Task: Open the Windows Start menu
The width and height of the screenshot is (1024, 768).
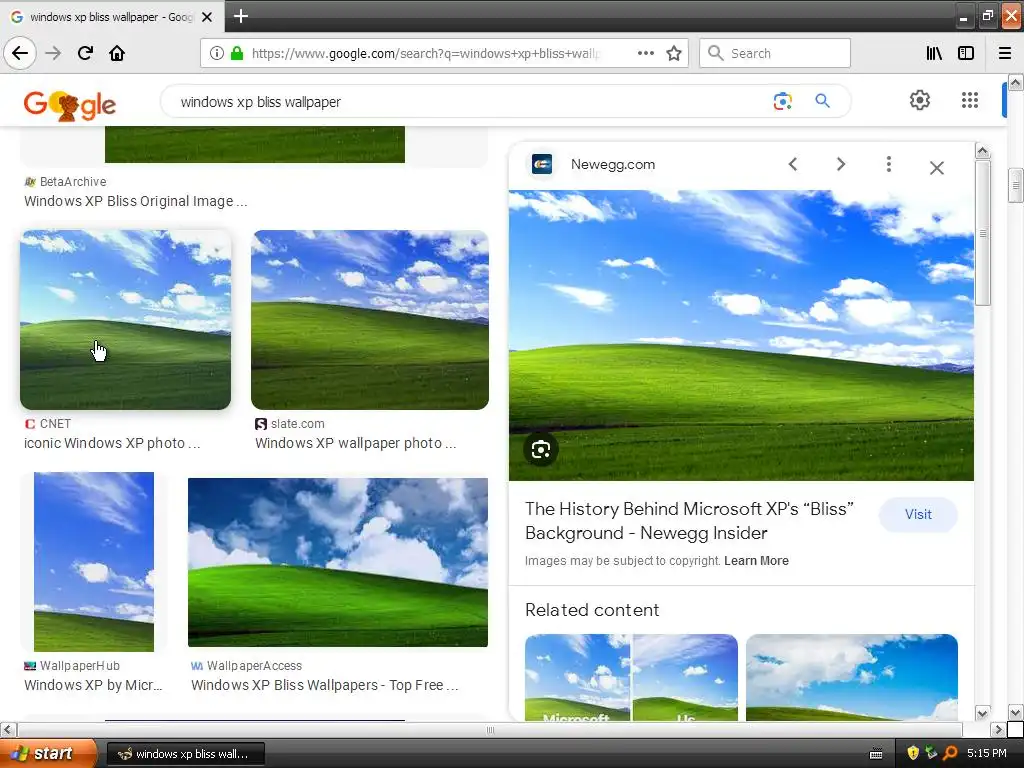Action: click(47, 754)
